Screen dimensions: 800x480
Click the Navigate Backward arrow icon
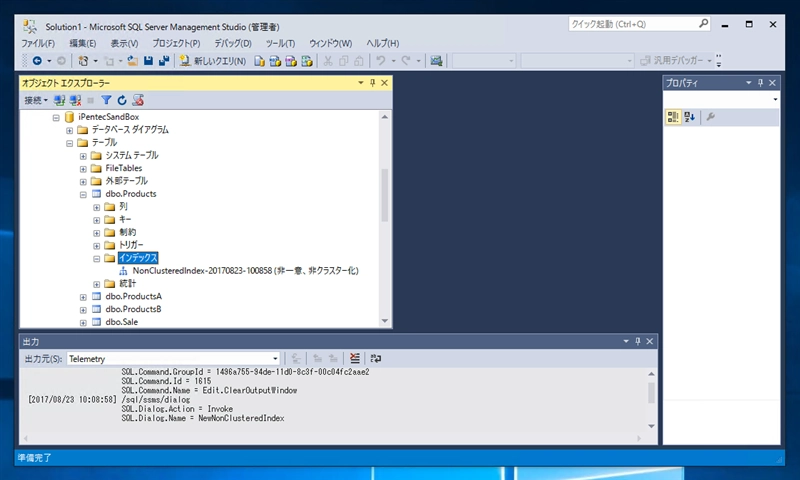37,61
